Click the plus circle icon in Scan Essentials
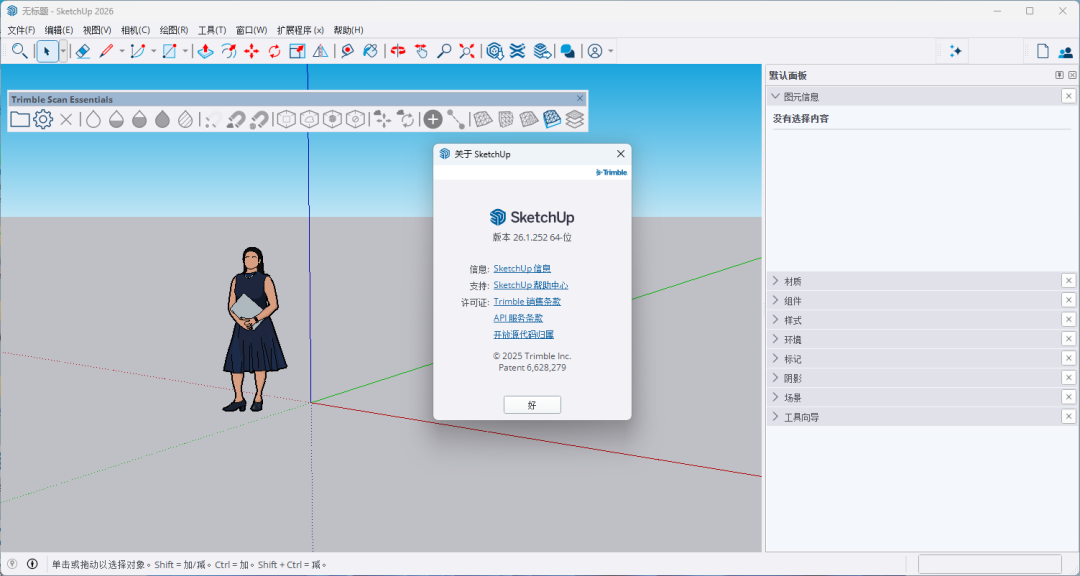The height and width of the screenshot is (576, 1080). [x=433, y=119]
